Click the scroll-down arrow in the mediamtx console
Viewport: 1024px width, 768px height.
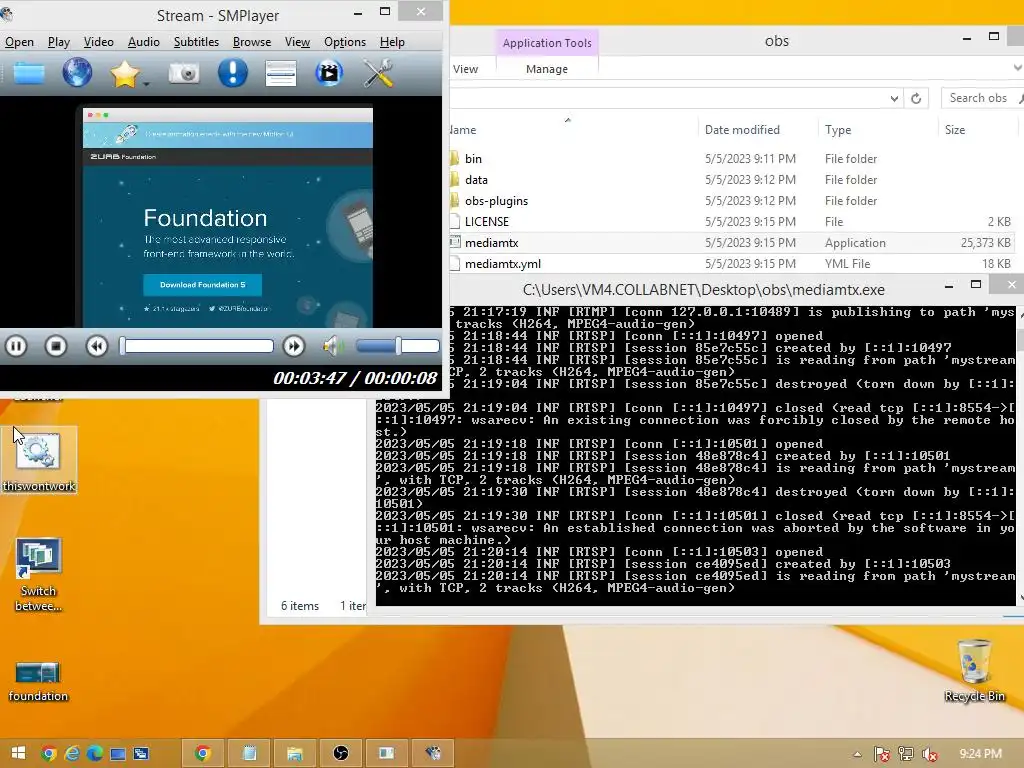pyautogui.click(x=1021, y=598)
